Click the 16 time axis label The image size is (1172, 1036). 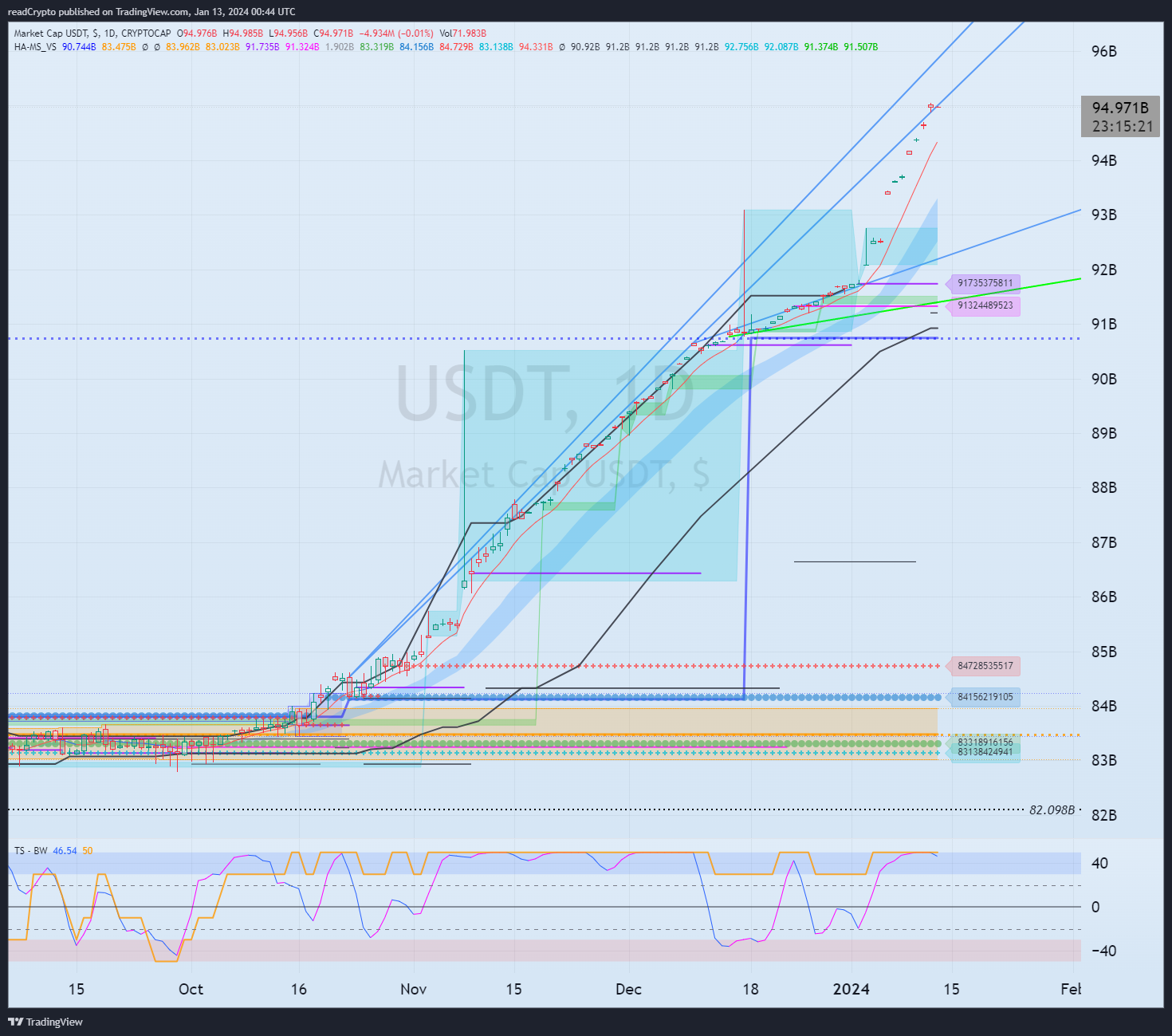(298, 989)
